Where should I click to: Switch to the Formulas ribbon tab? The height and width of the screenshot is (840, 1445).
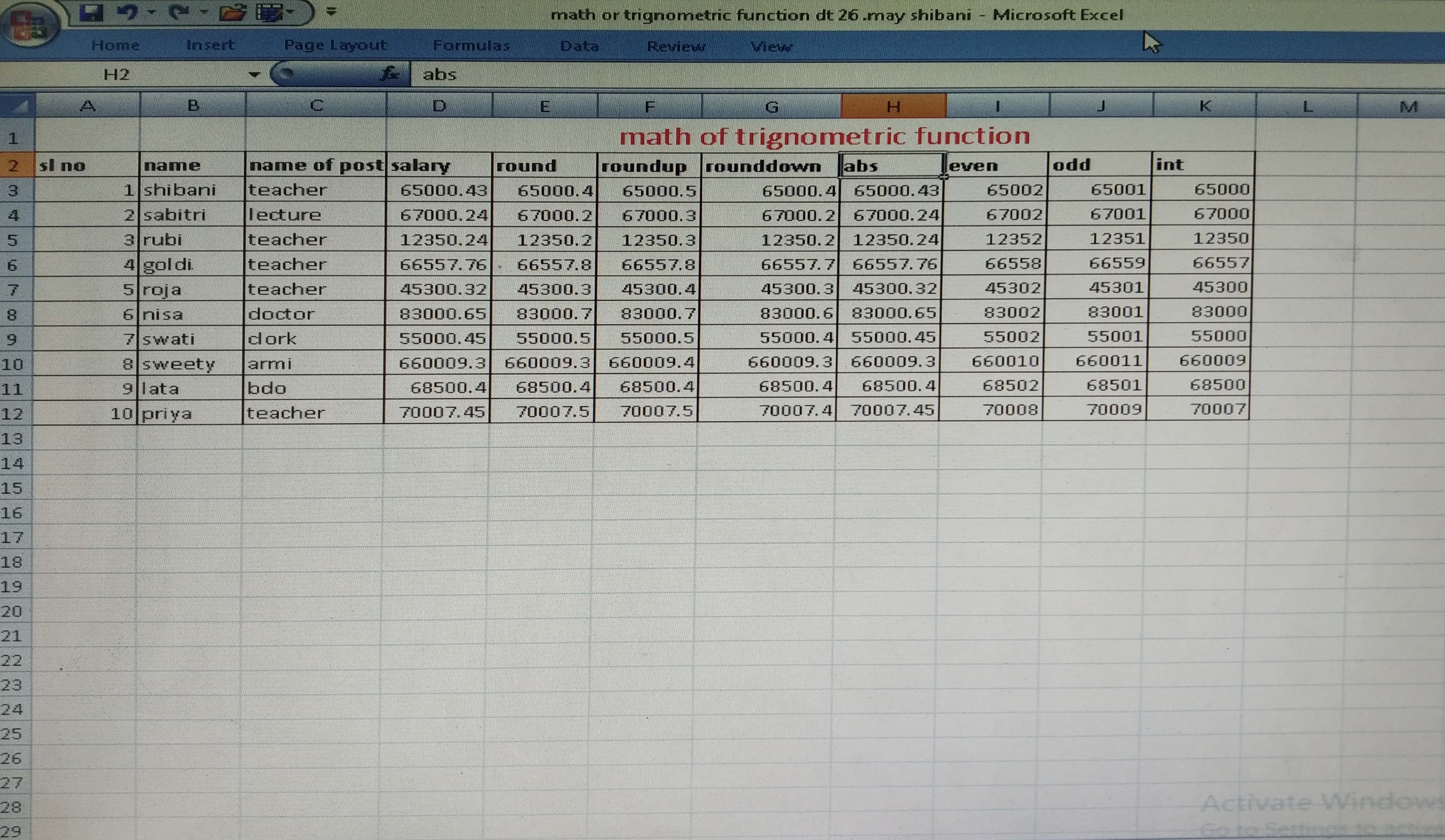471,45
